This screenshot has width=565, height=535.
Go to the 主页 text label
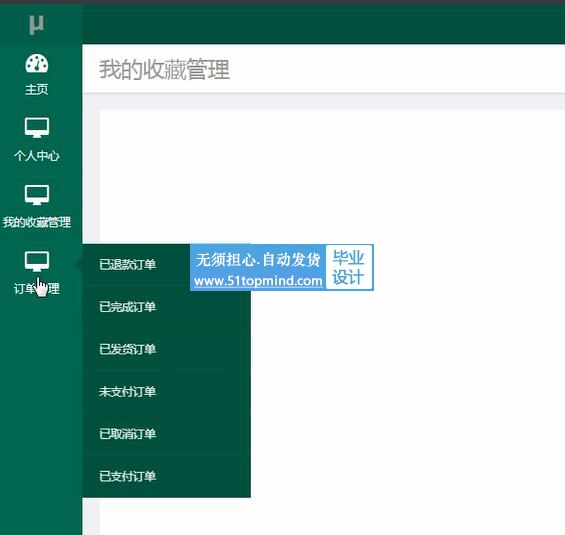36,89
